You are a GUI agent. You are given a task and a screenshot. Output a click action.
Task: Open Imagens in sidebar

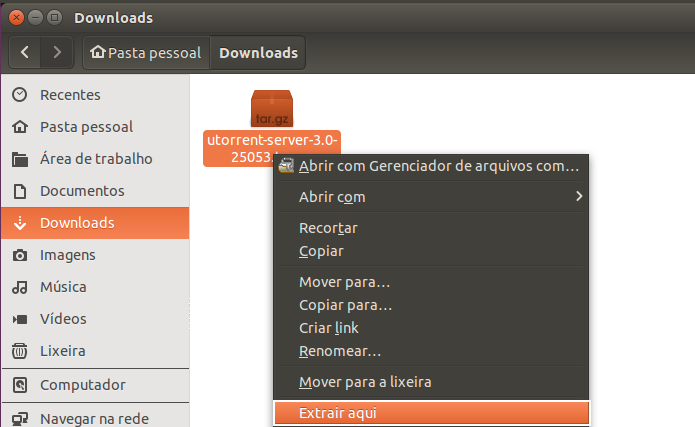pyautogui.click(x=95, y=255)
